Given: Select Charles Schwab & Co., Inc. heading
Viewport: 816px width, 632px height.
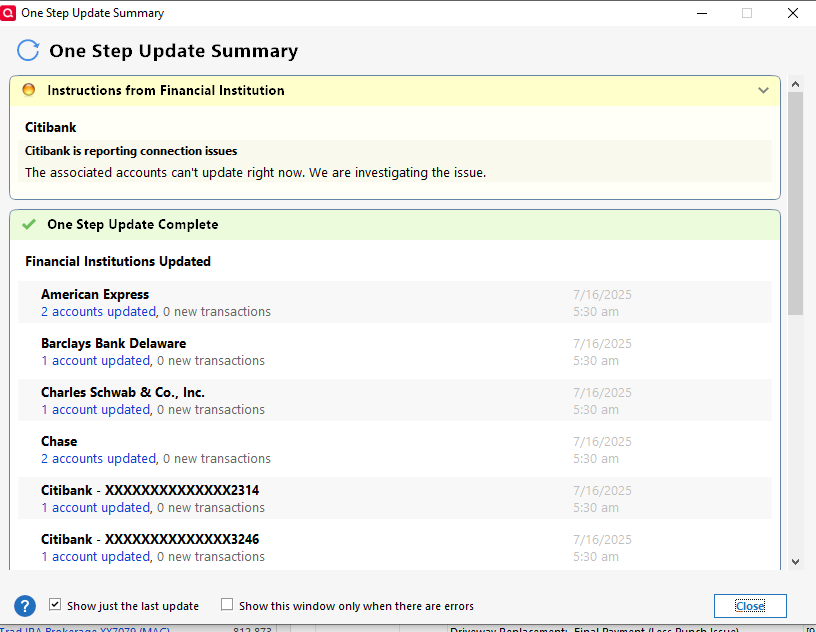Looking at the screenshot, I should 123,392.
